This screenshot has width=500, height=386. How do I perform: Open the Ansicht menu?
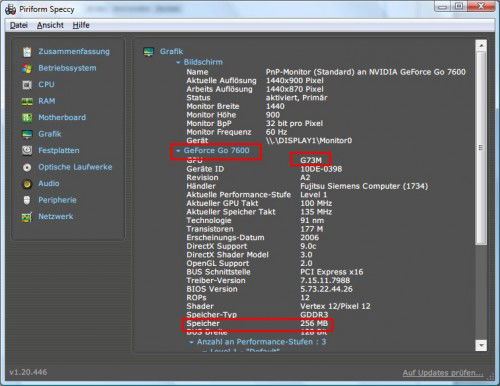point(50,25)
